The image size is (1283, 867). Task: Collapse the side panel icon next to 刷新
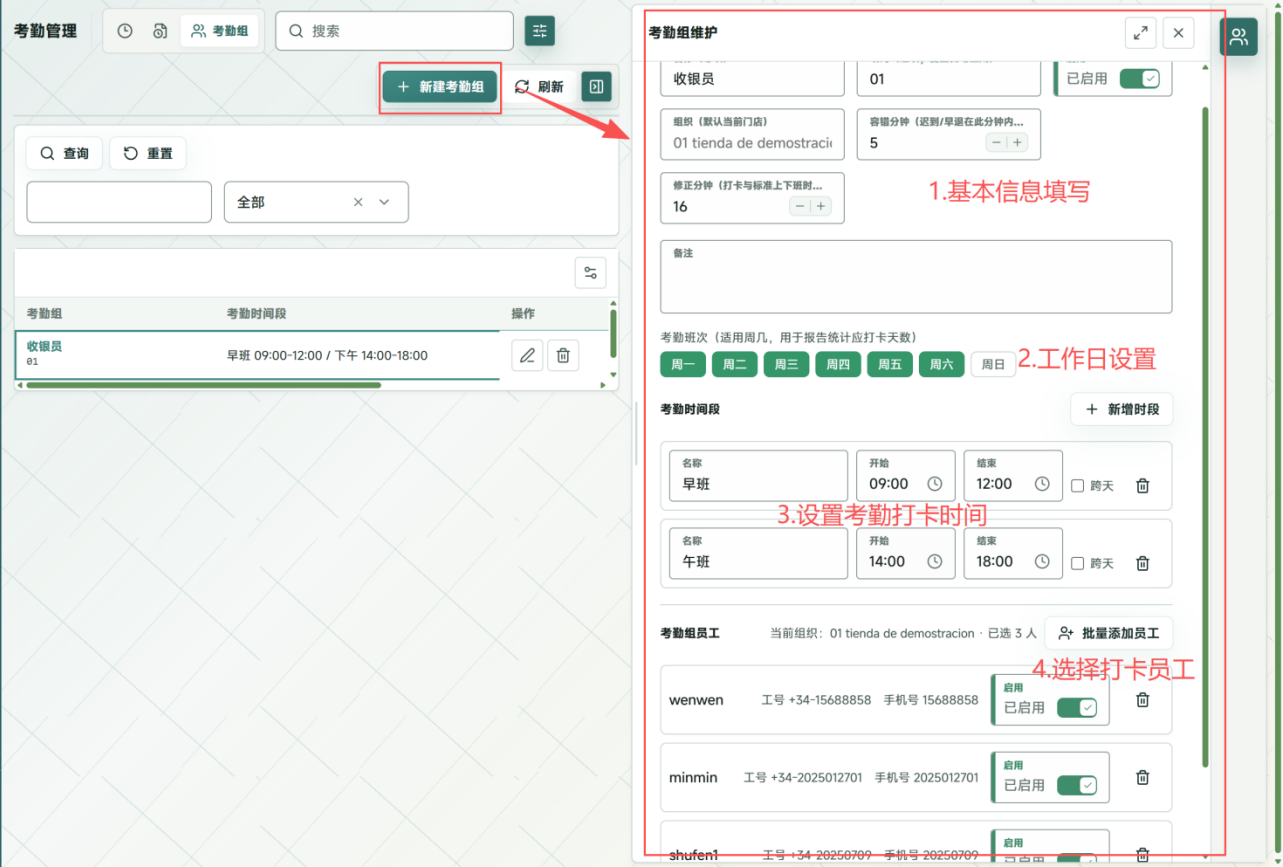(596, 87)
